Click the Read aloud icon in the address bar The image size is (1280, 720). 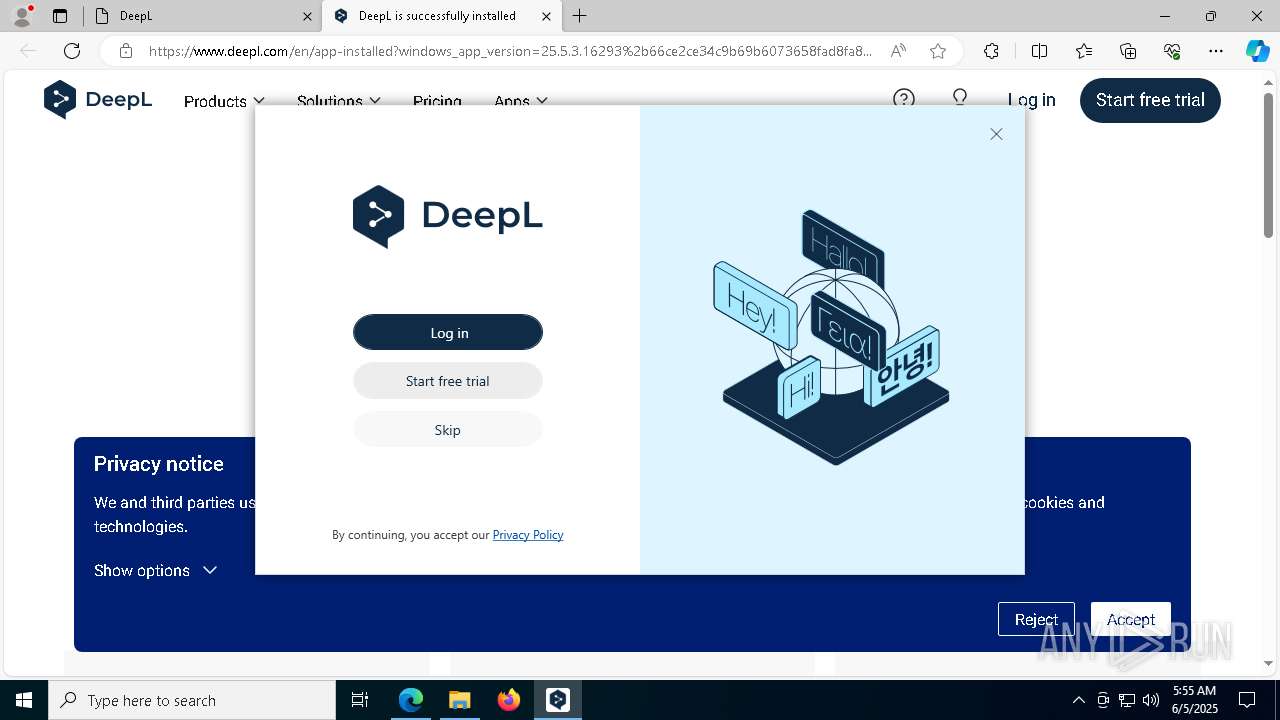pyautogui.click(x=898, y=51)
